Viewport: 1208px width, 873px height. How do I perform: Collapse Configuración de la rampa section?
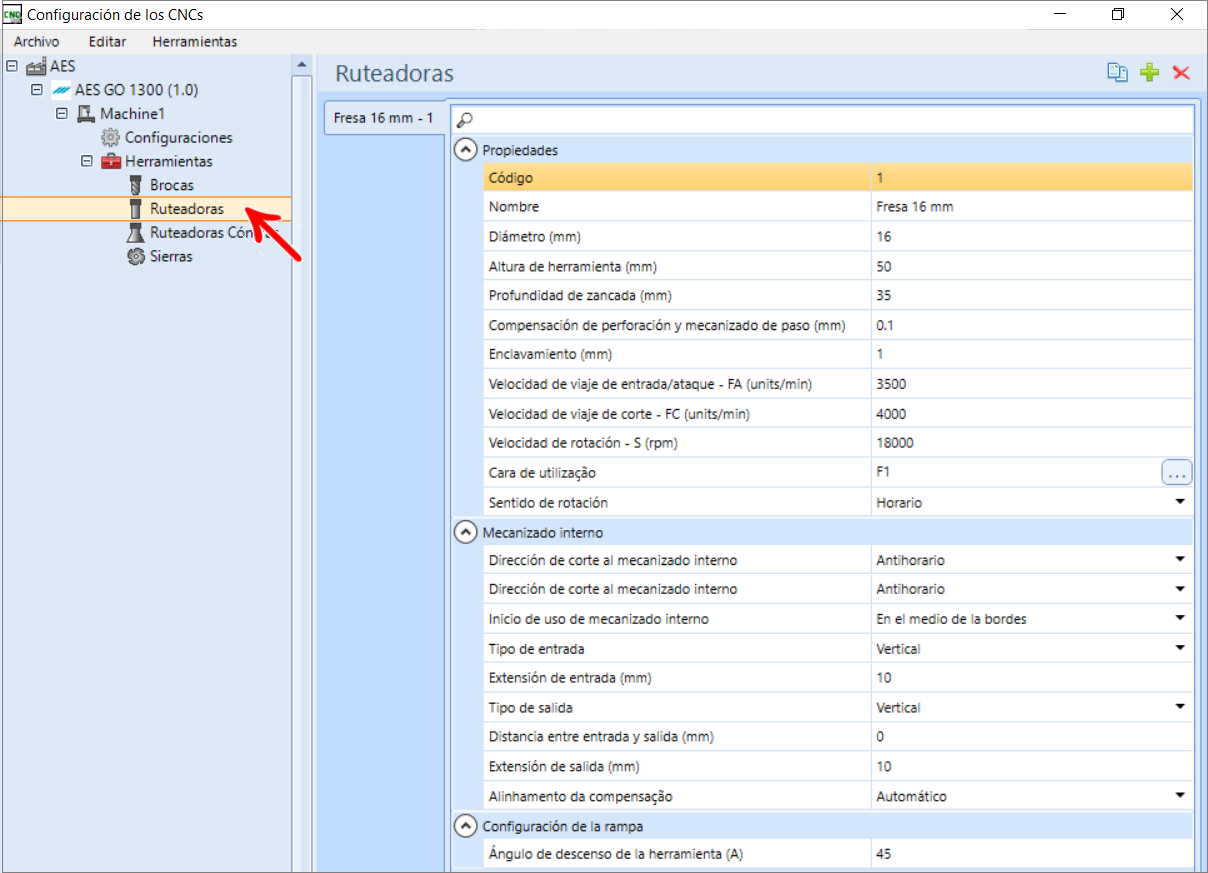(465, 826)
